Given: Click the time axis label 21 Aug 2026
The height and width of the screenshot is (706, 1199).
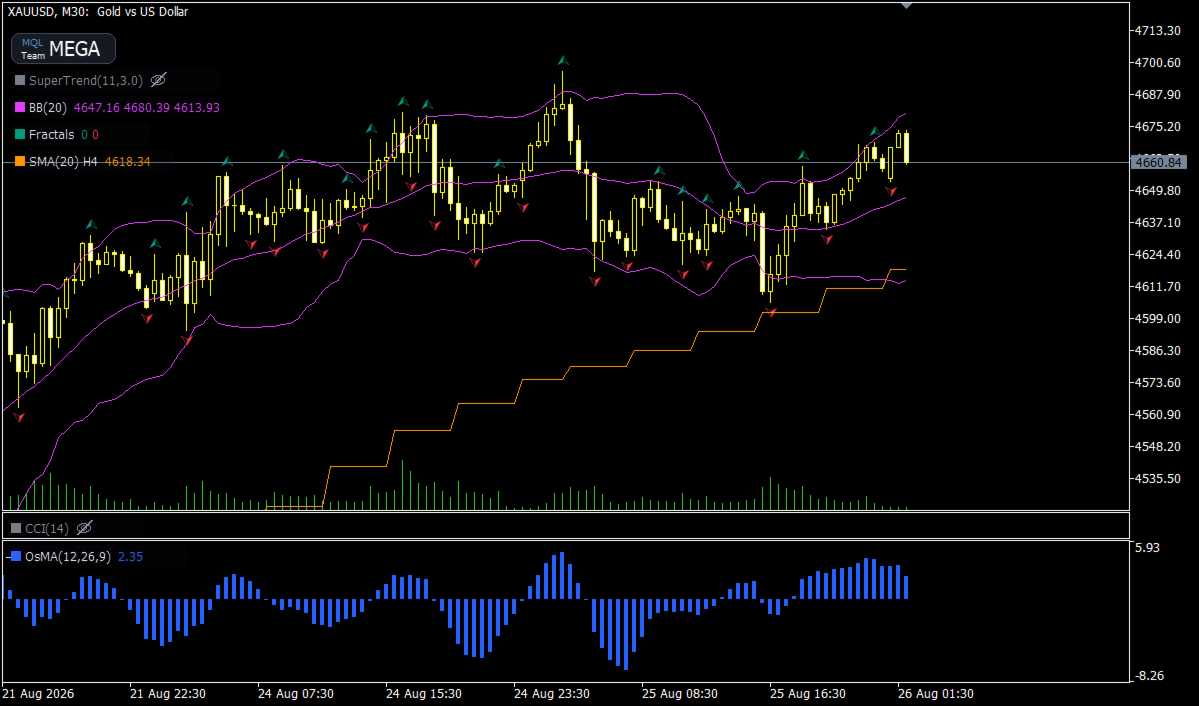Looking at the screenshot, I should tap(39, 694).
